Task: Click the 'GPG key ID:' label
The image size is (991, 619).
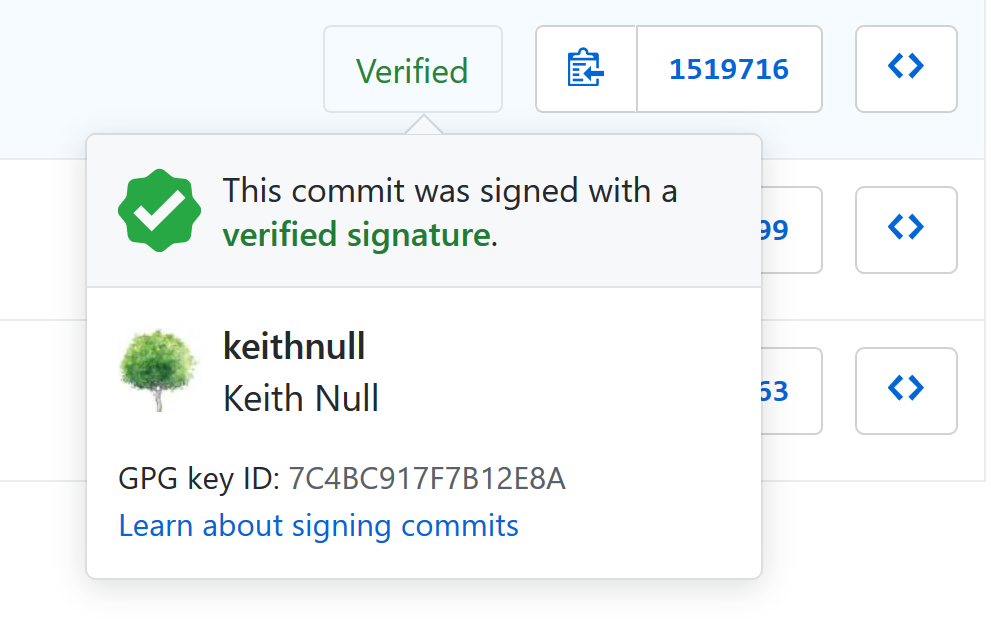Action: pos(199,479)
